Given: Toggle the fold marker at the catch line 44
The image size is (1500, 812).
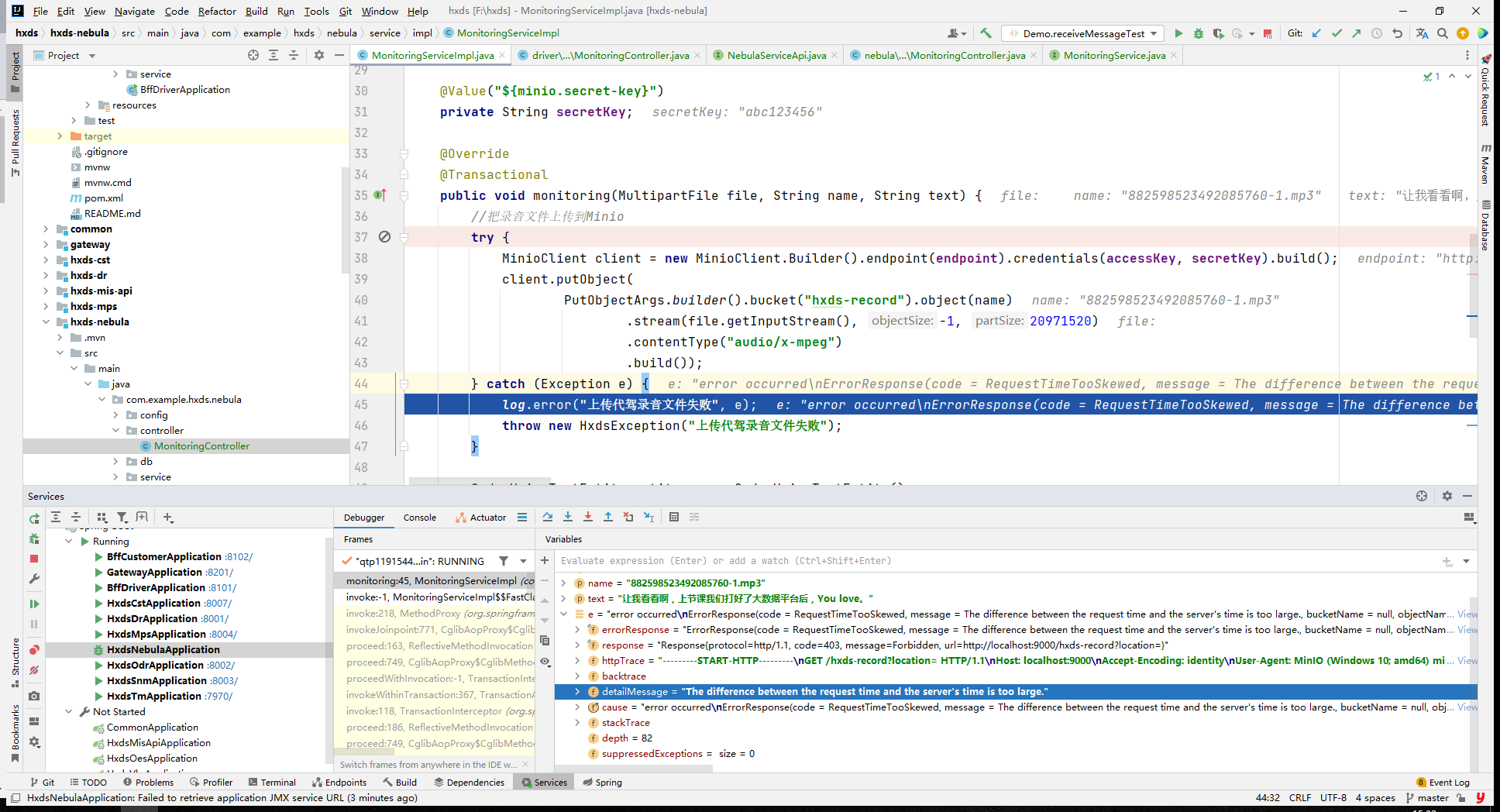Looking at the screenshot, I should tap(404, 384).
